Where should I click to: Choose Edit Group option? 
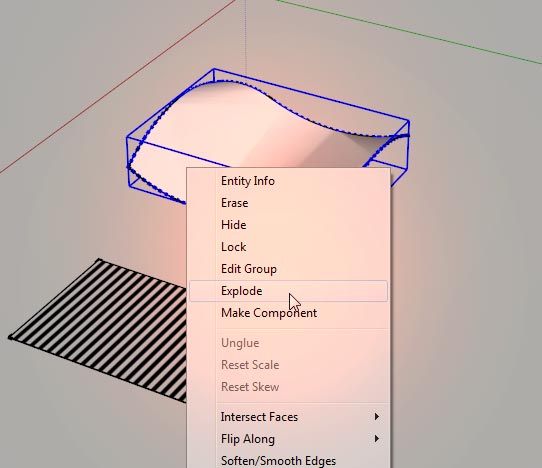pyautogui.click(x=288, y=269)
